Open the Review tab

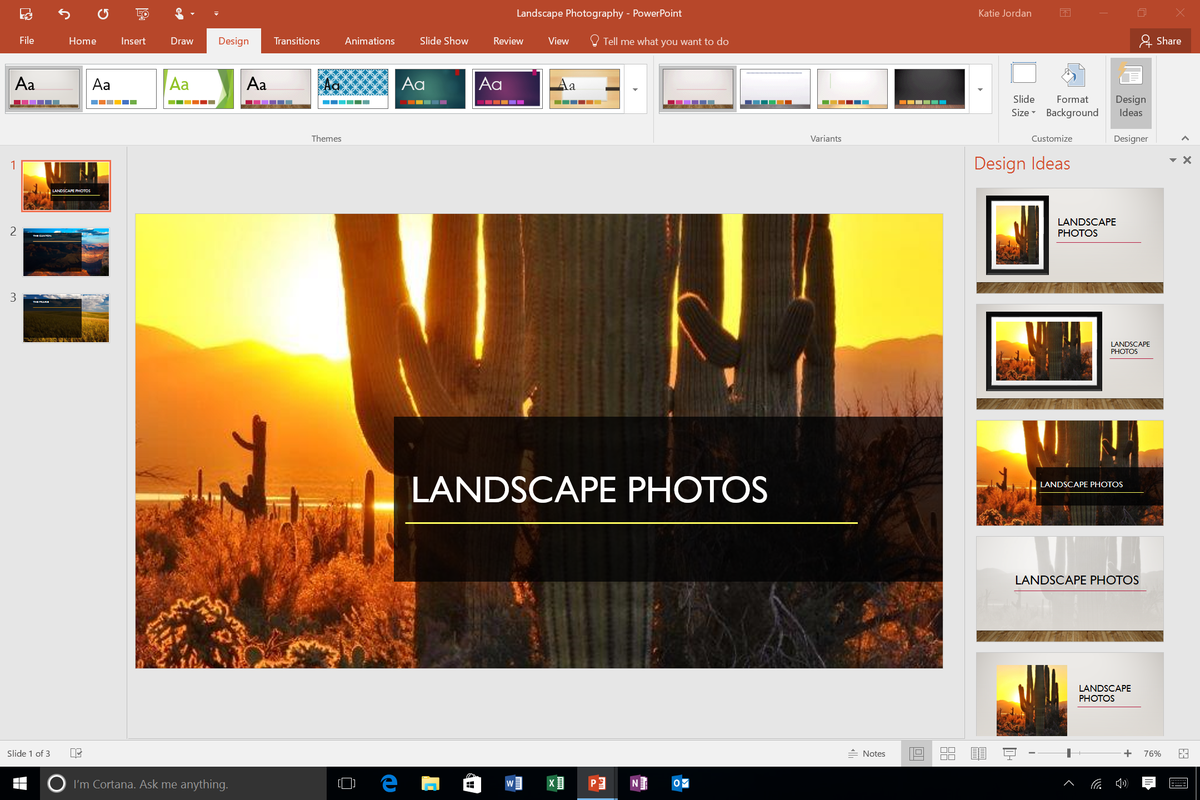[x=507, y=41]
